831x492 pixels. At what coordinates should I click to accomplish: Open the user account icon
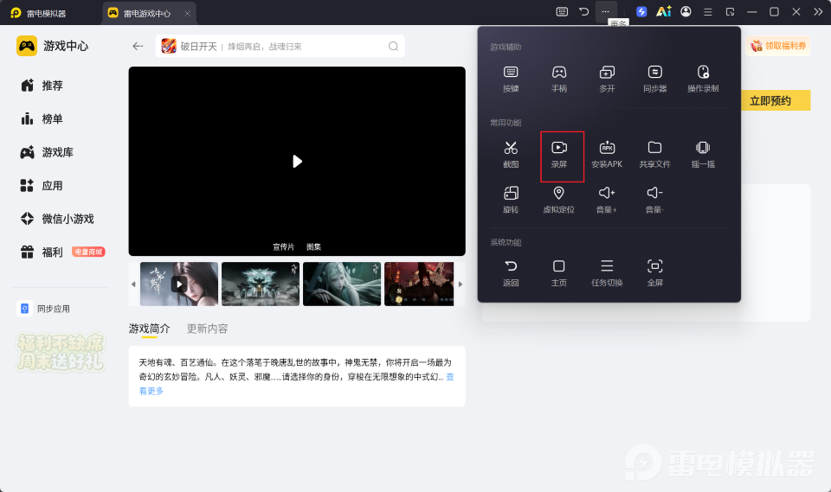(x=686, y=12)
